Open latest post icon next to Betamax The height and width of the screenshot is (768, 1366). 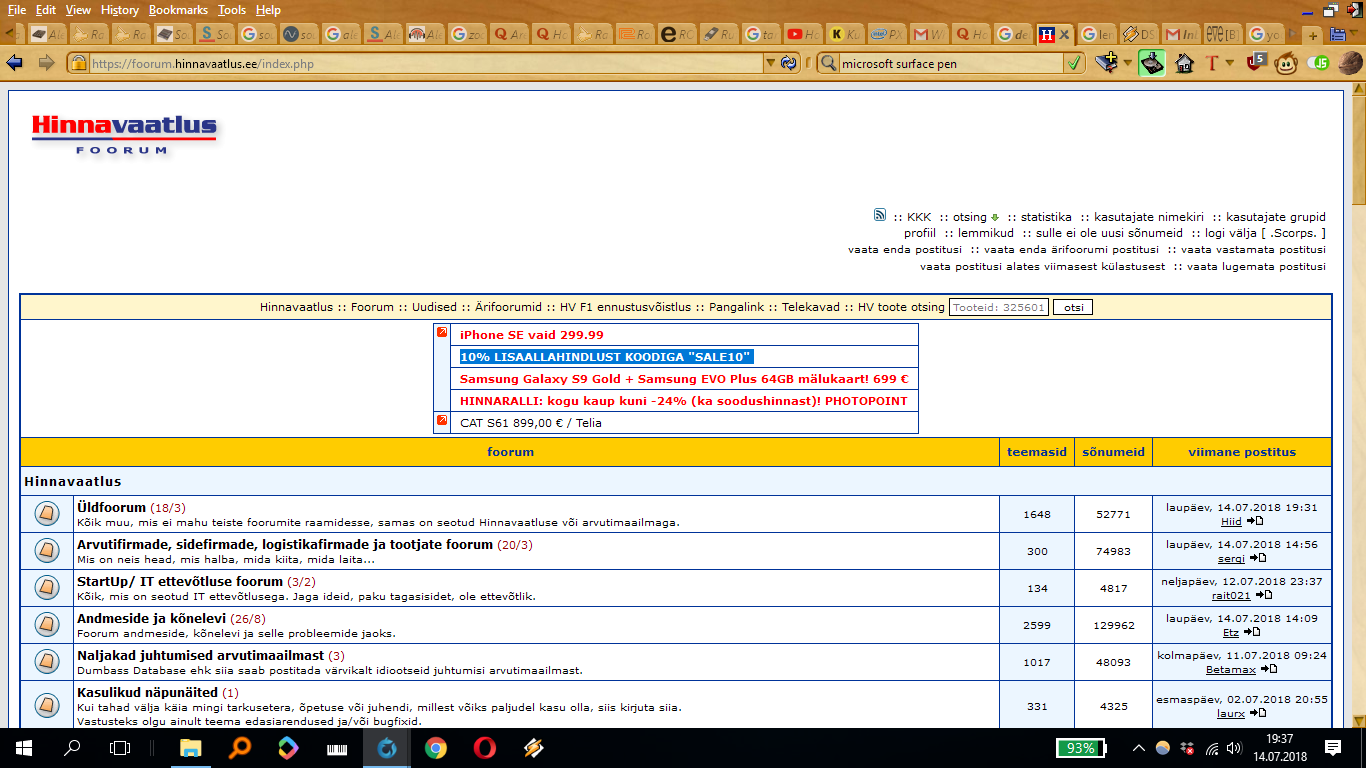point(1268,669)
